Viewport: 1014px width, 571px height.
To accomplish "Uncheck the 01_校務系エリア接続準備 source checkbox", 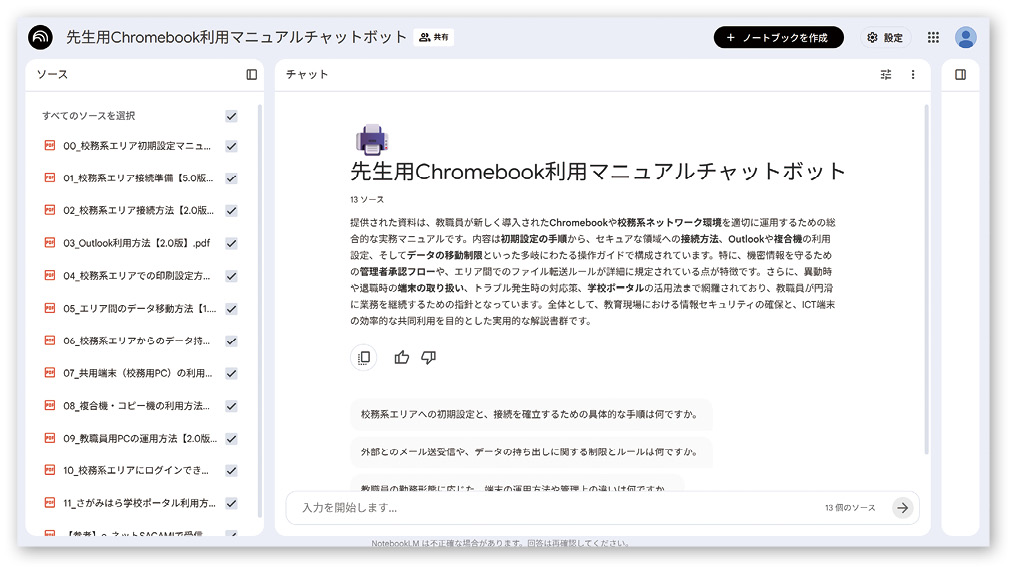I will tap(231, 178).
